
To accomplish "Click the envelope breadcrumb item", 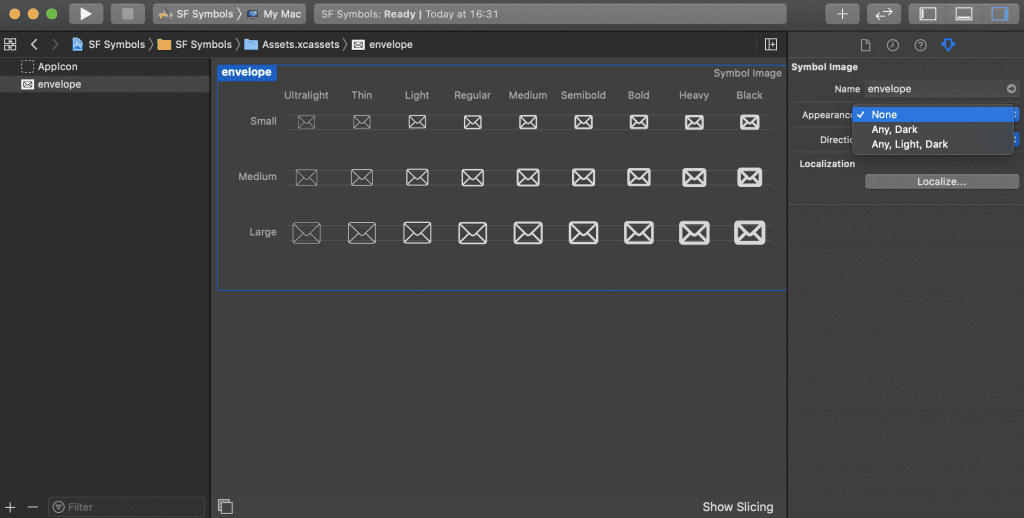I will click(382, 44).
